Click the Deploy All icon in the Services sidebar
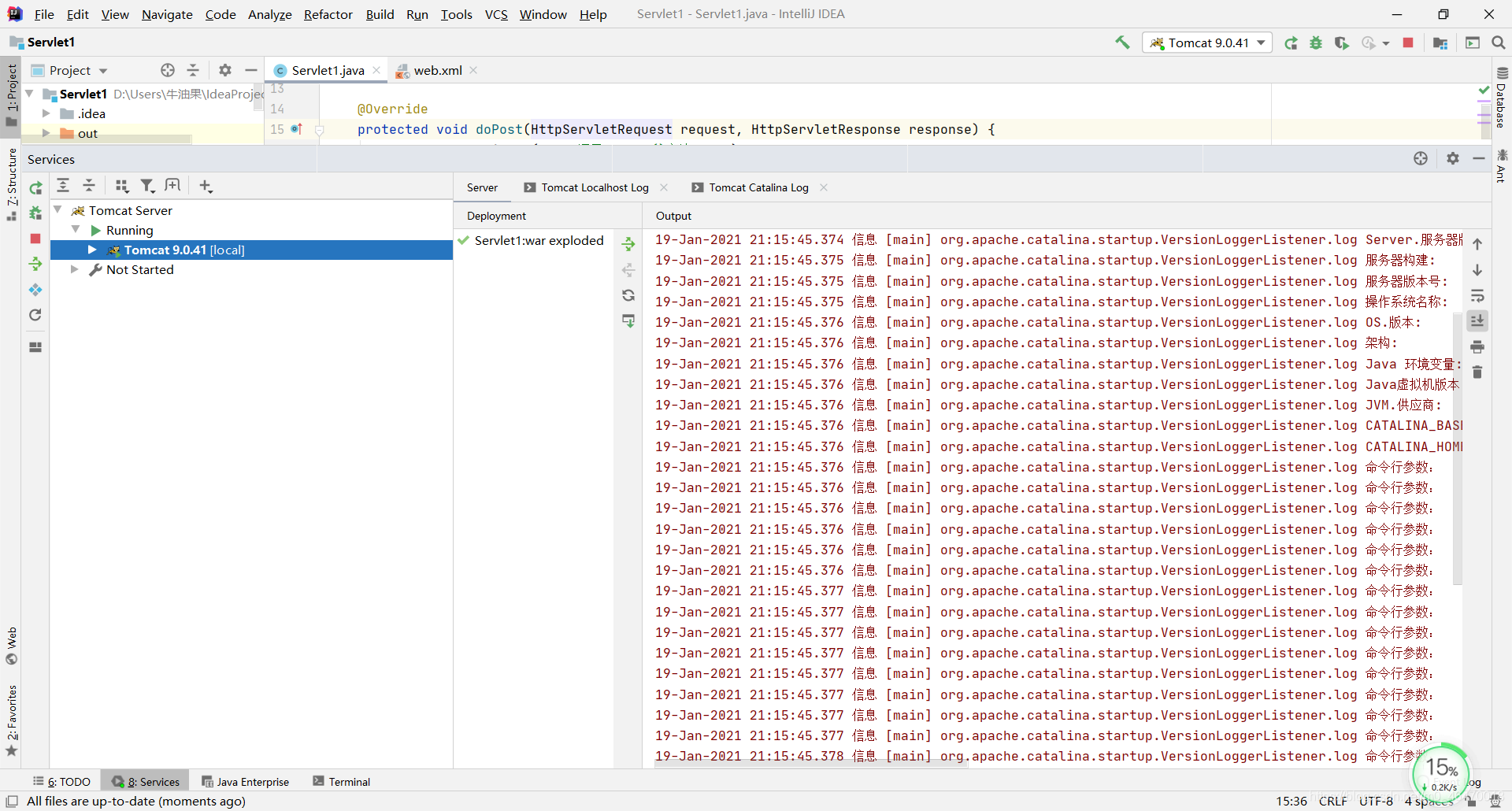The height and width of the screenshot is (811, 1512). [35, 264]
